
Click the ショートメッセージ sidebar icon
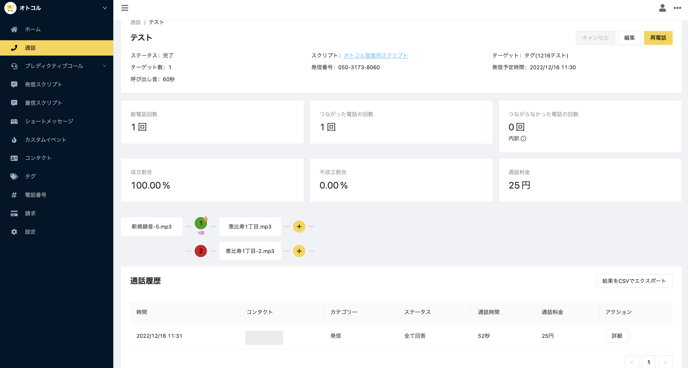(x=14, y=121)
